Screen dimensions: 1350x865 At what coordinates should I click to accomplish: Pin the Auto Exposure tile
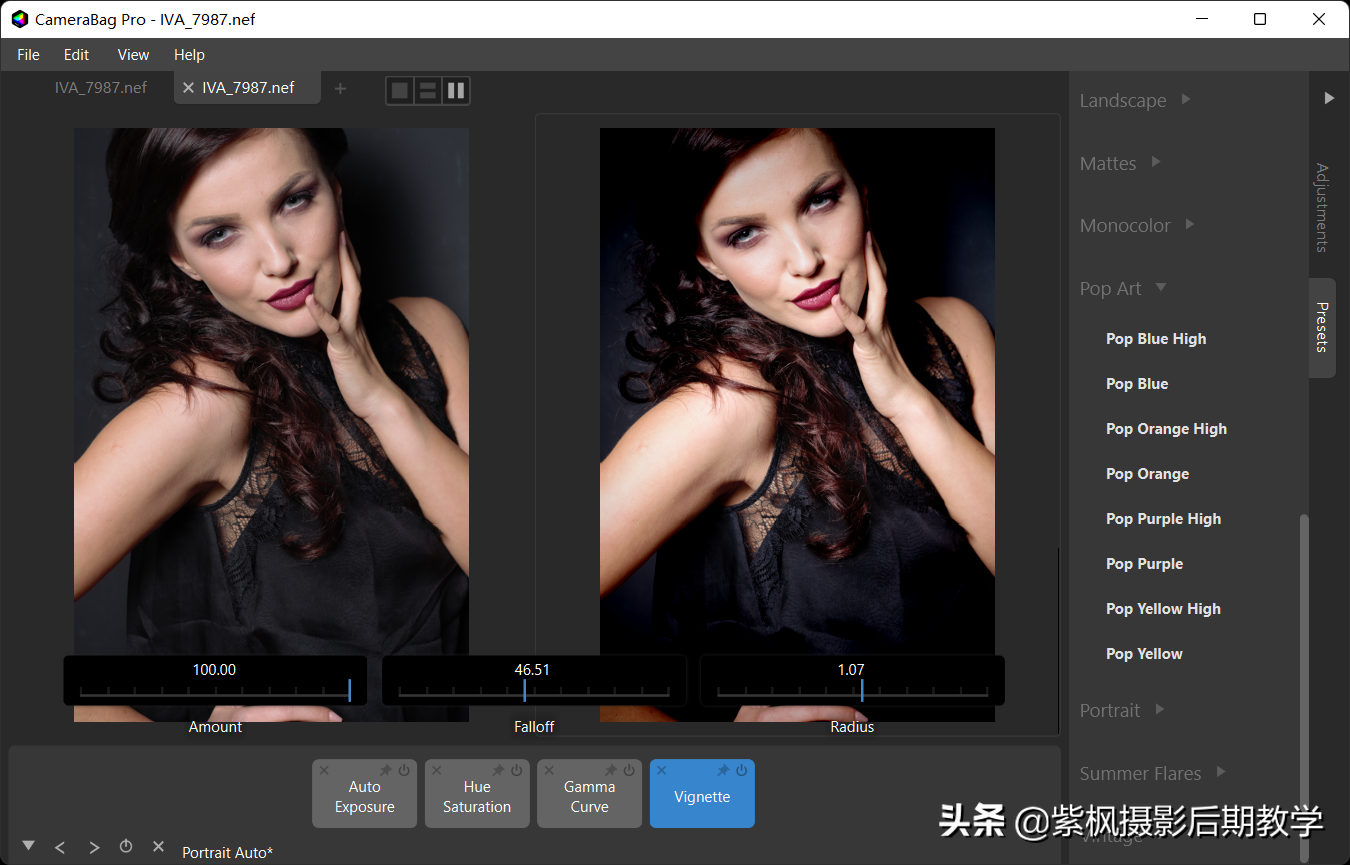(x=386, y=771)
